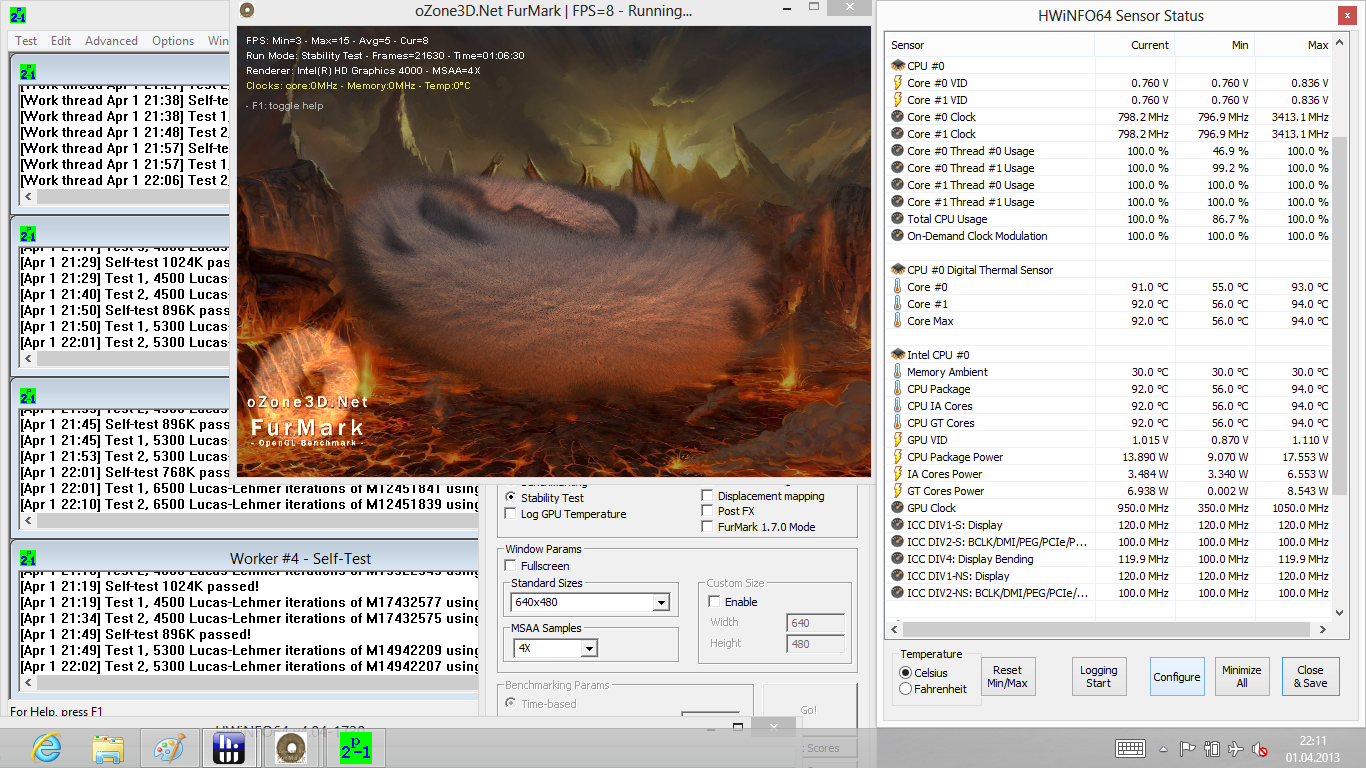
Task: Enable FurMark 1.7.0 Mode checkbox
Action: click(708, 527)
